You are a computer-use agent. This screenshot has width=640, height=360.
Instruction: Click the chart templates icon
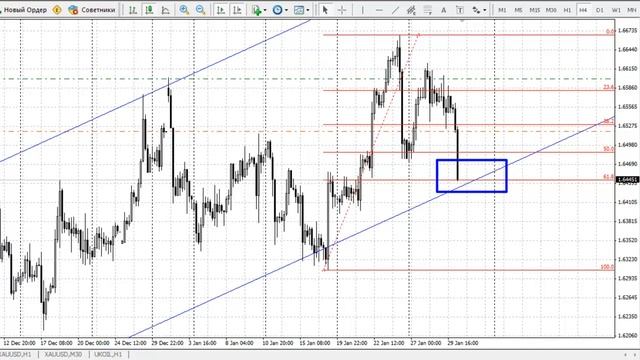299,10
